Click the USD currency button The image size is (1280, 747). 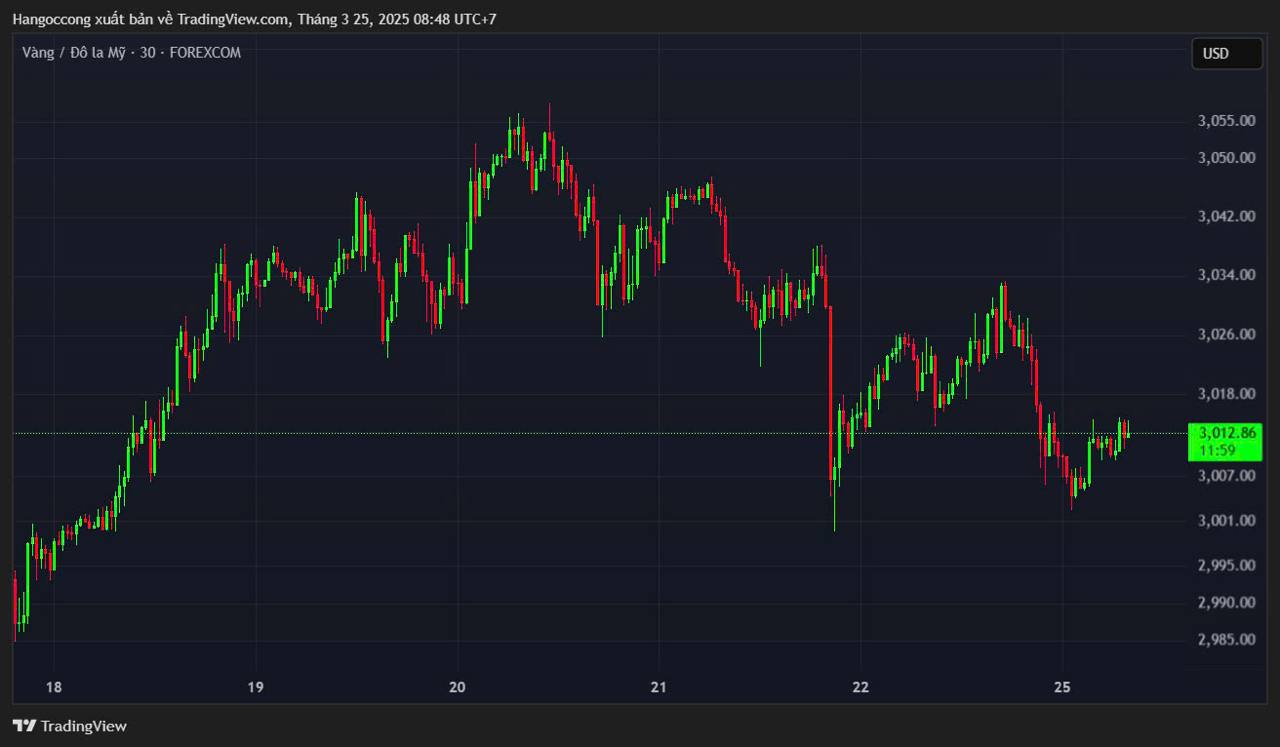1226,54
